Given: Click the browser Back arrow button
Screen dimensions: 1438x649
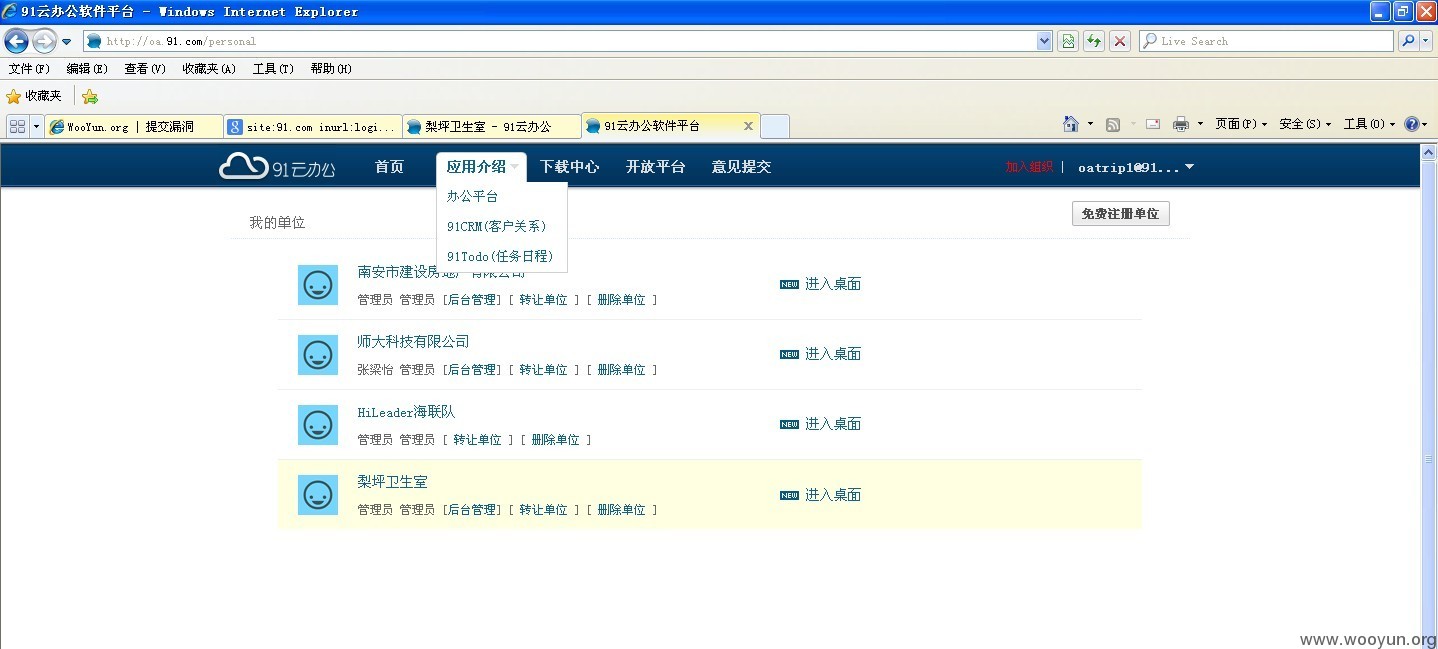Looking at the screenshot, I should (16, 41).
